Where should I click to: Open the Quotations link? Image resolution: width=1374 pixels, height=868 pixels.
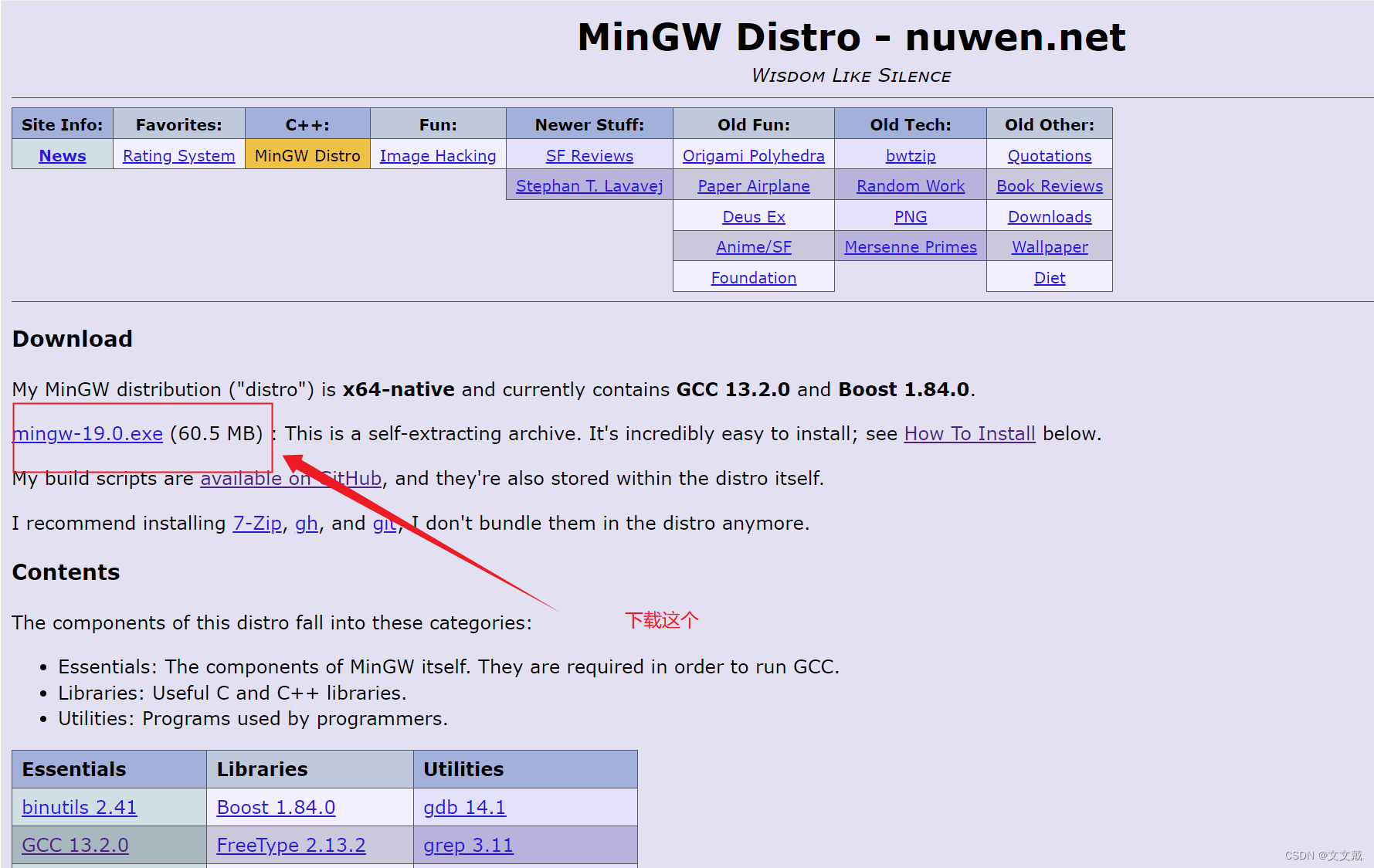coord(1050,155)
